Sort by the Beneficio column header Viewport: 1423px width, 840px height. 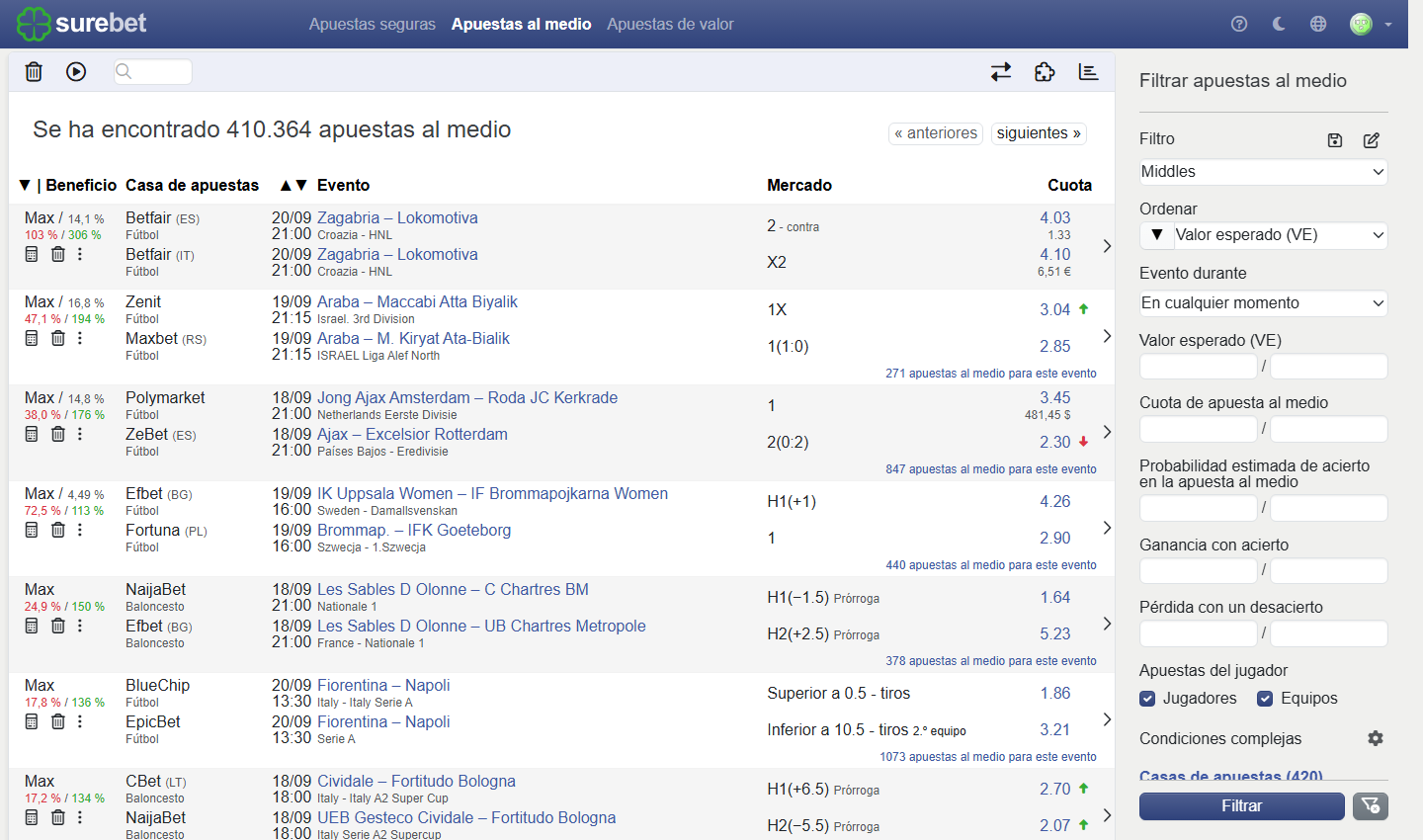(x=81, y=185)
